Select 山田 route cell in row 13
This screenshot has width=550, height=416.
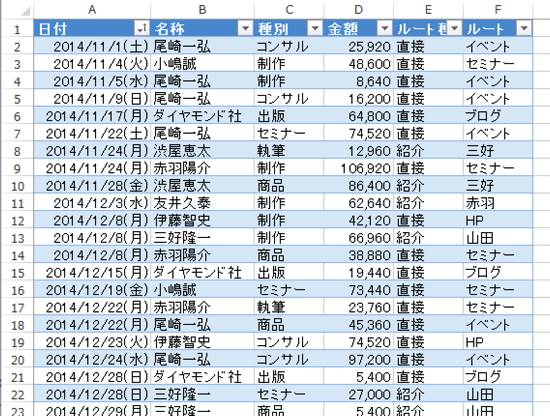click(498, 237)
